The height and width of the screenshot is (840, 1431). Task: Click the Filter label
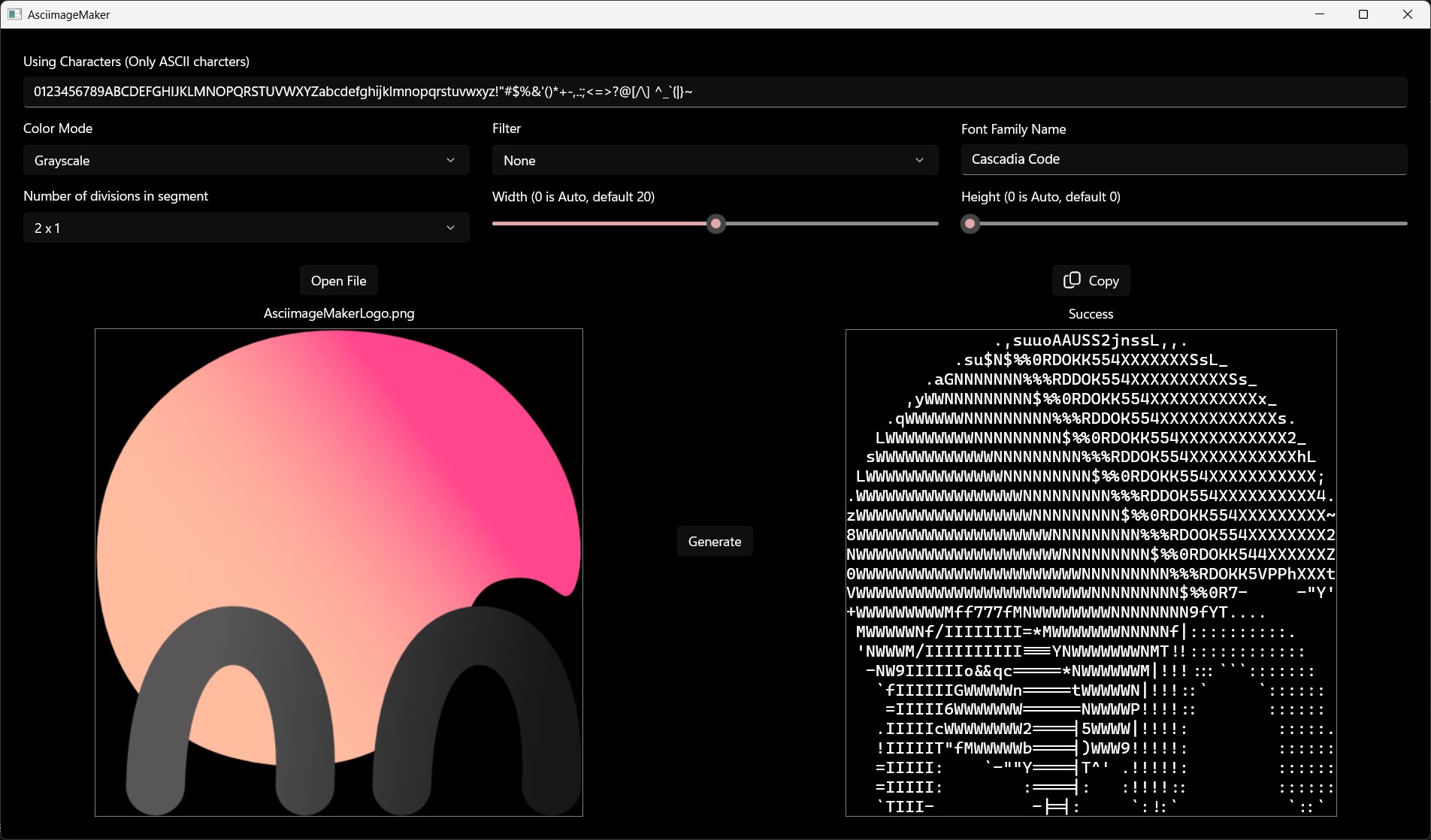coord(507,128)
